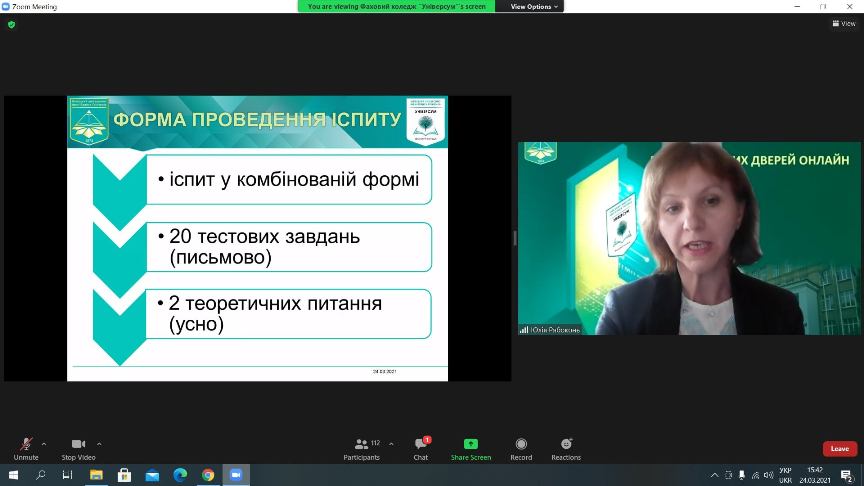Open Mail app from taskbar

(152, 475)
